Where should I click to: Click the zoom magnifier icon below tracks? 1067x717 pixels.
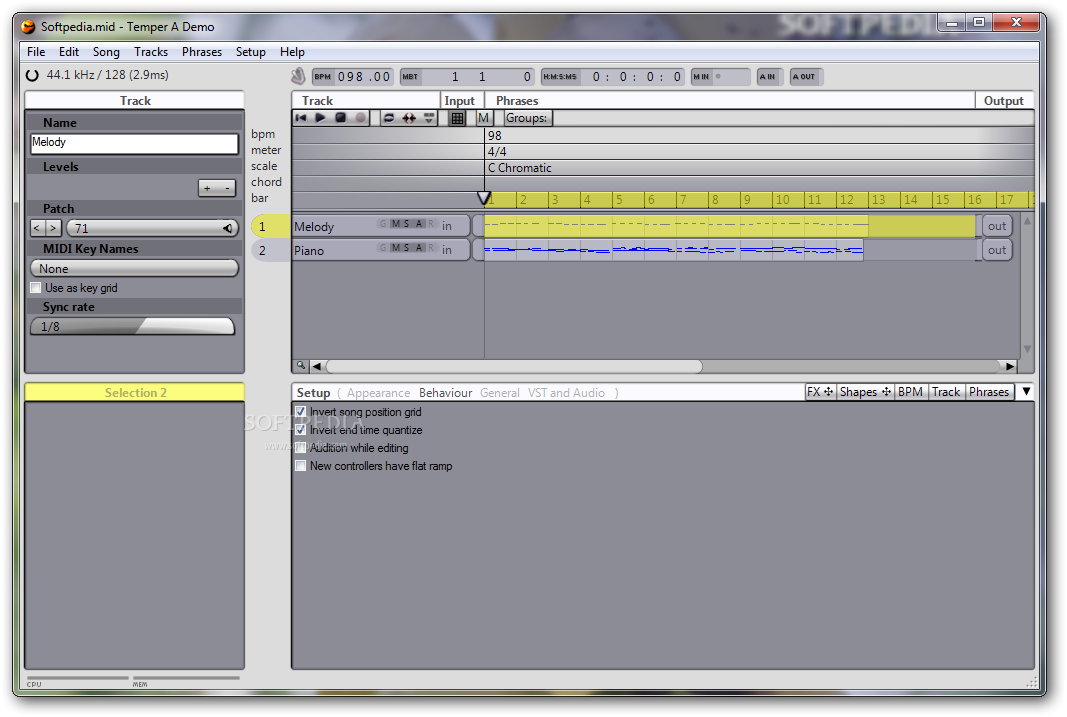pos(301,365)
